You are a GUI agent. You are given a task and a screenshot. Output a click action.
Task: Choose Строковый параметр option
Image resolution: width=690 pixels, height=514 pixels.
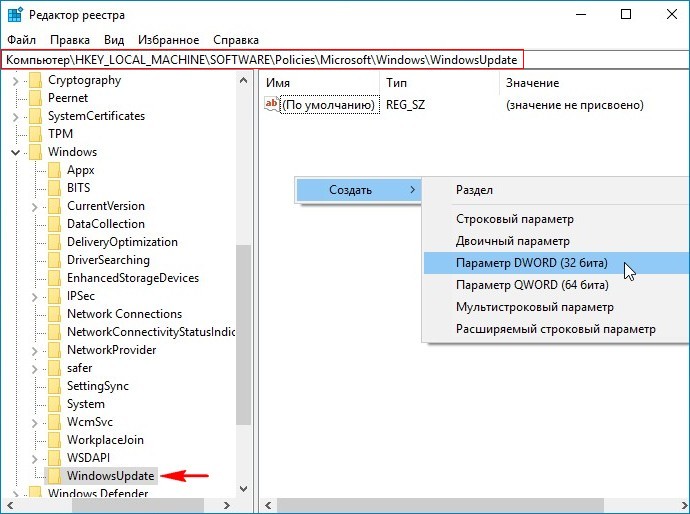557,219
